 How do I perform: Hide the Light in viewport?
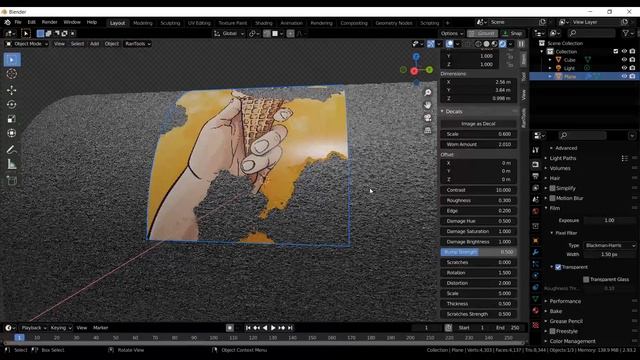click(624, 68)
